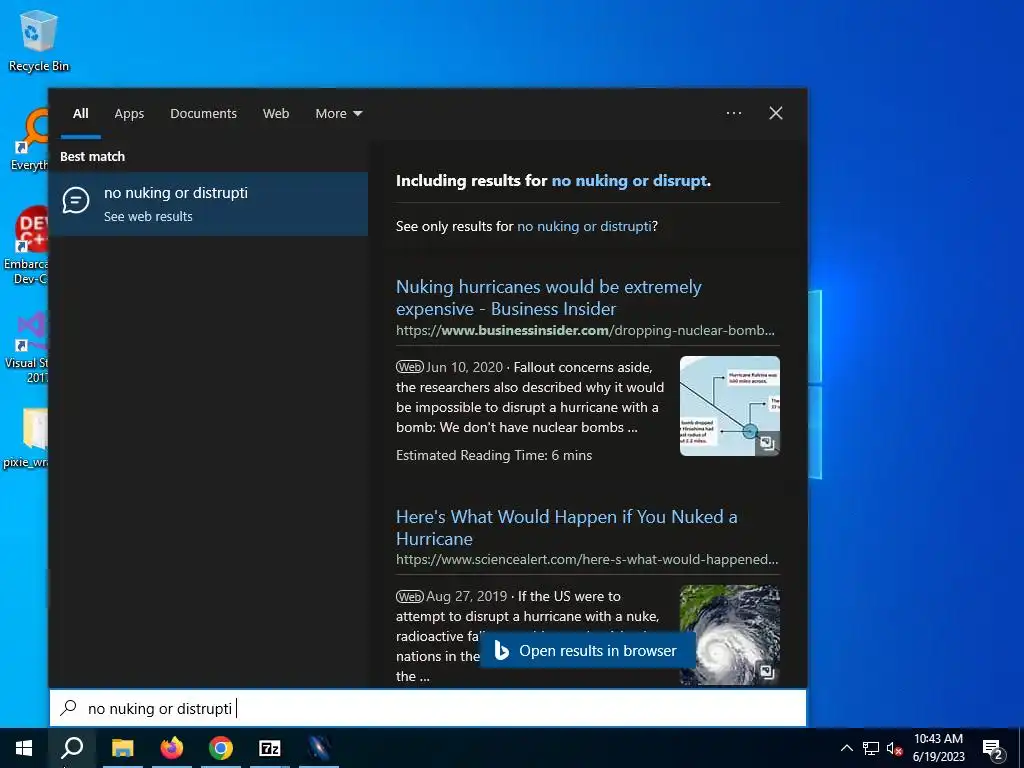Open 'Here's What Would Happen' ScienceAlert article

coord(566,528)
